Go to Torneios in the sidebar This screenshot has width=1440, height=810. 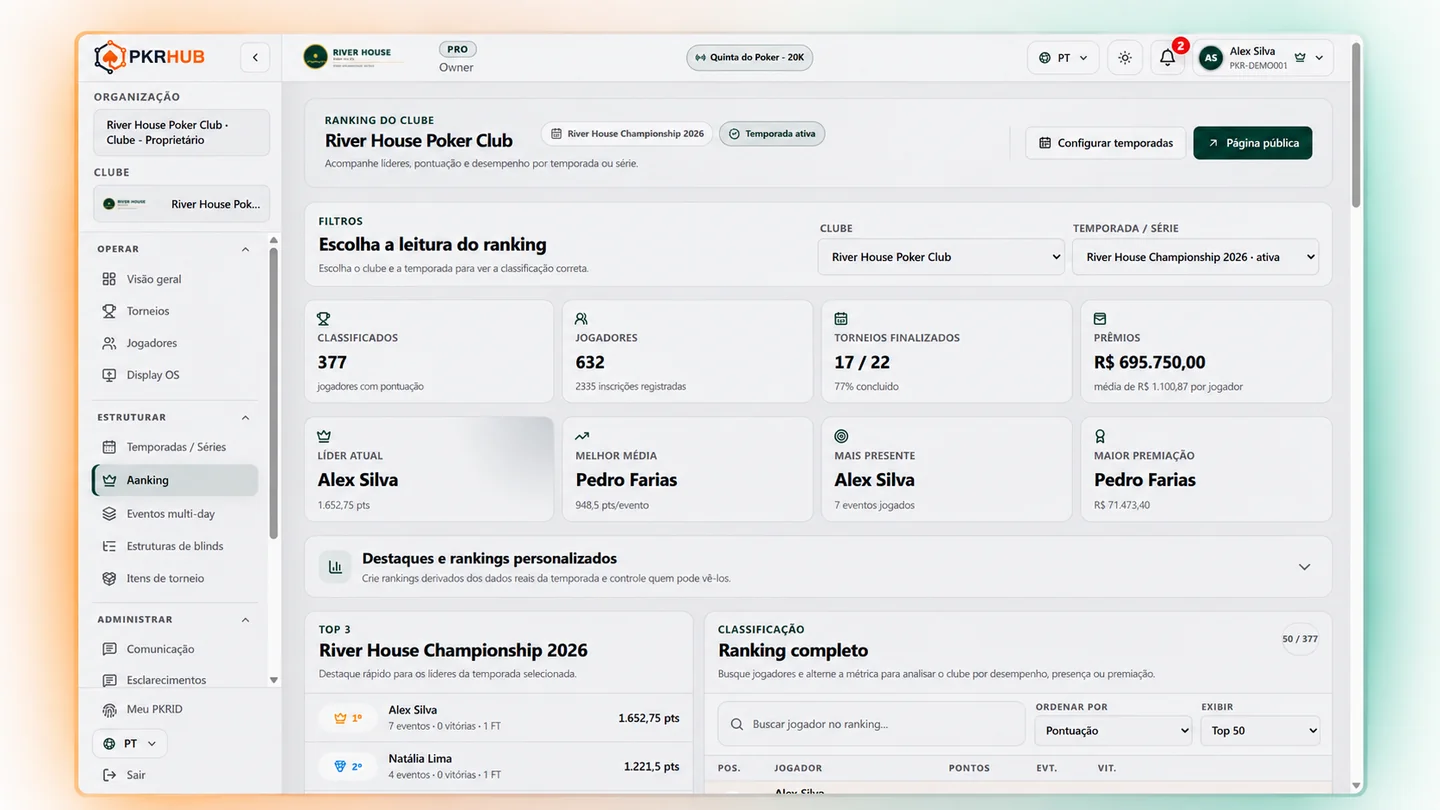[x=148, y=311]
